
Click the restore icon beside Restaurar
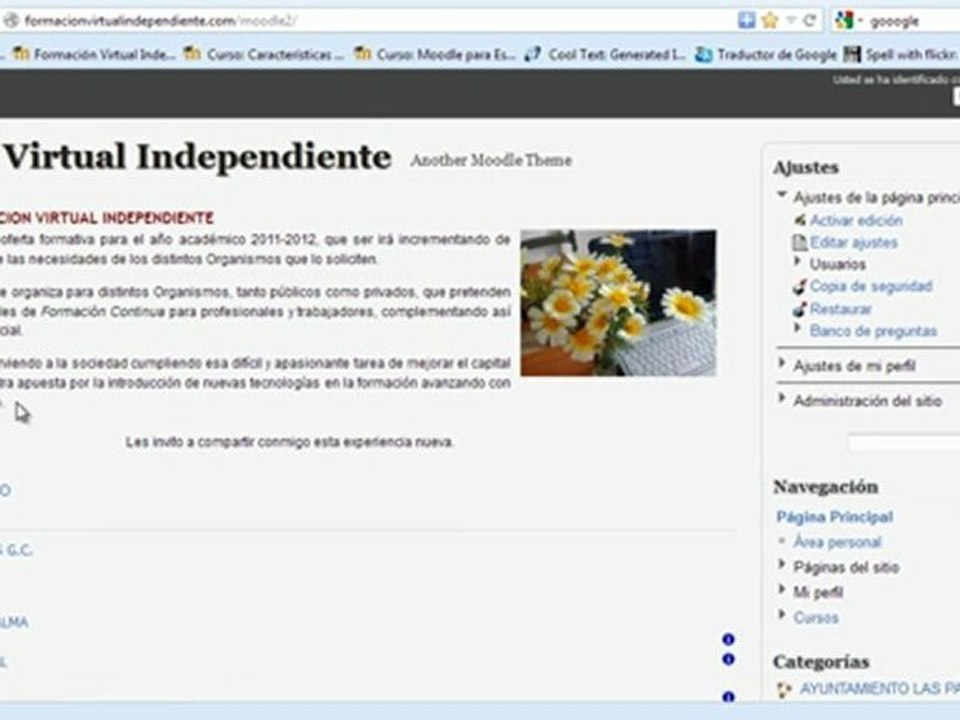pos(800,309)
